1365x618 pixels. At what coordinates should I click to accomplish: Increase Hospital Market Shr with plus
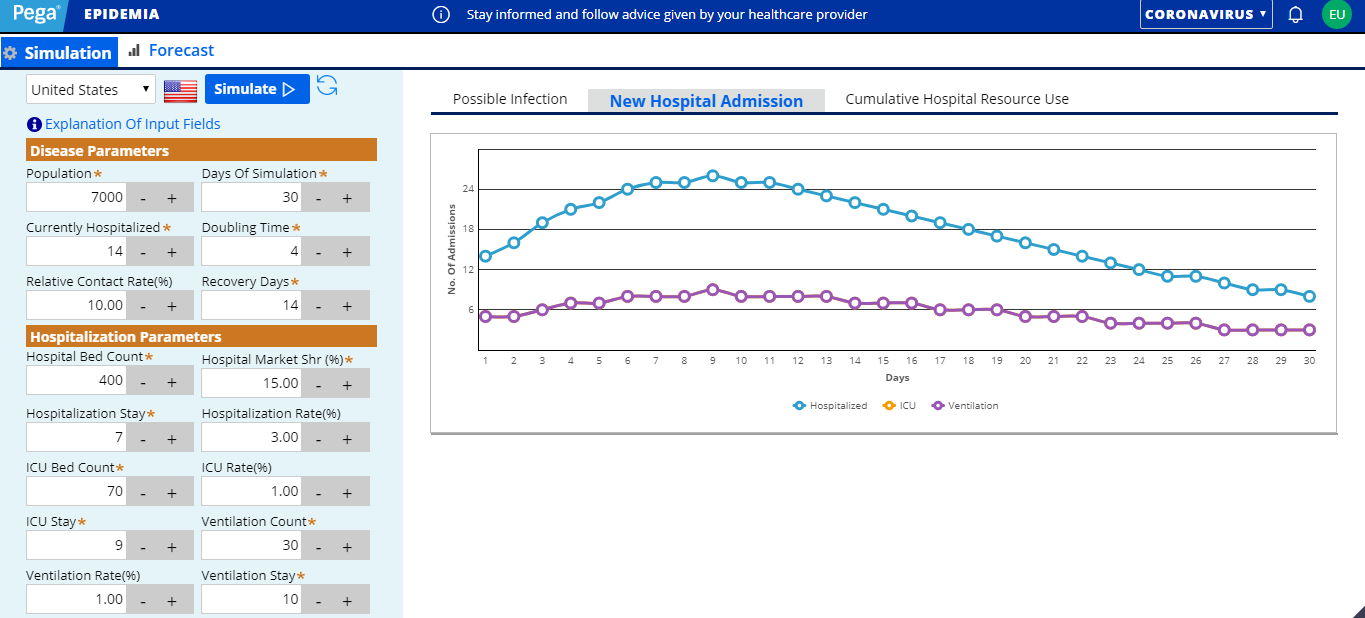347,383
